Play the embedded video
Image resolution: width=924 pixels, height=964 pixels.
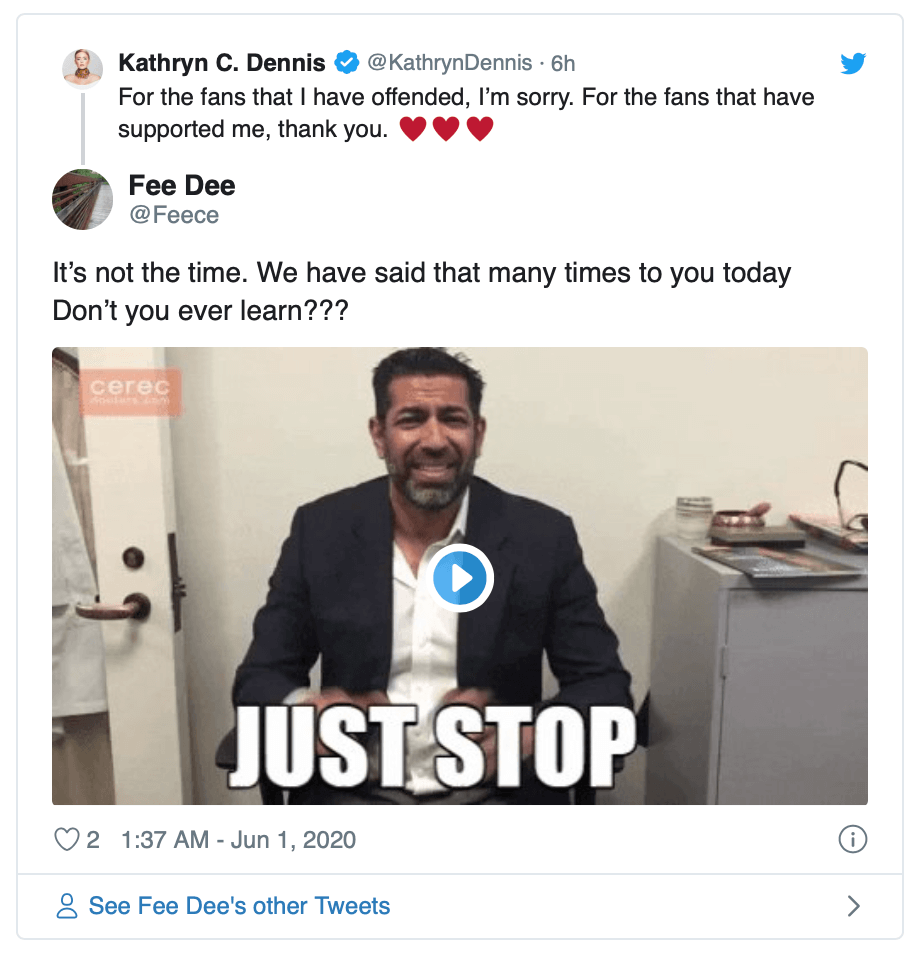tap(460, 577)
